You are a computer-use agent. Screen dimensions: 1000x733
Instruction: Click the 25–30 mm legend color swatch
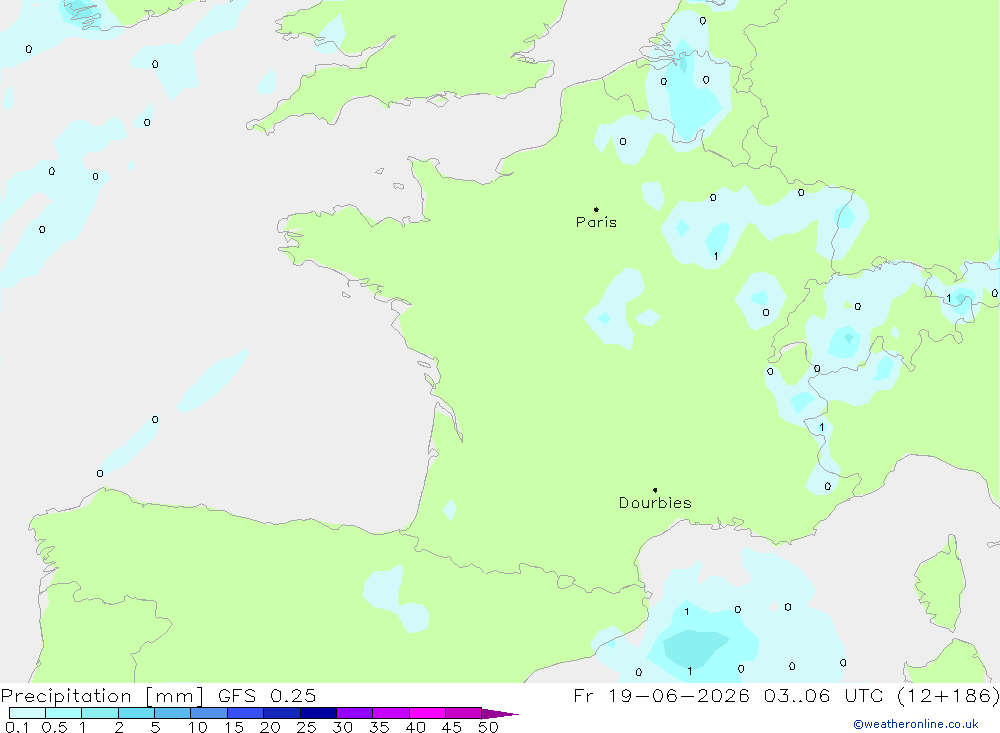318,713
